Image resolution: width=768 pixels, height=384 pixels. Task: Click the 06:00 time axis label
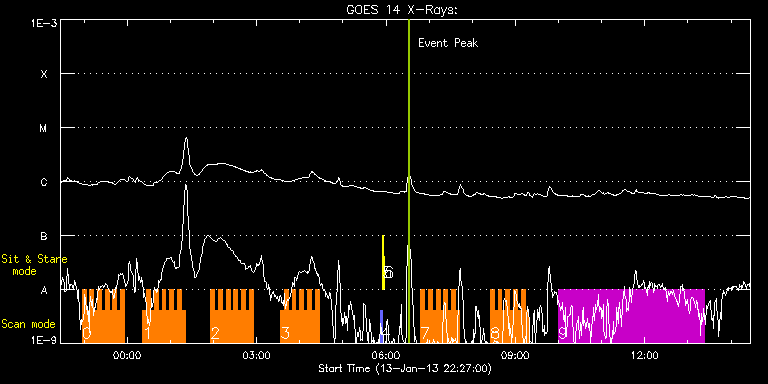pos(386,355)
